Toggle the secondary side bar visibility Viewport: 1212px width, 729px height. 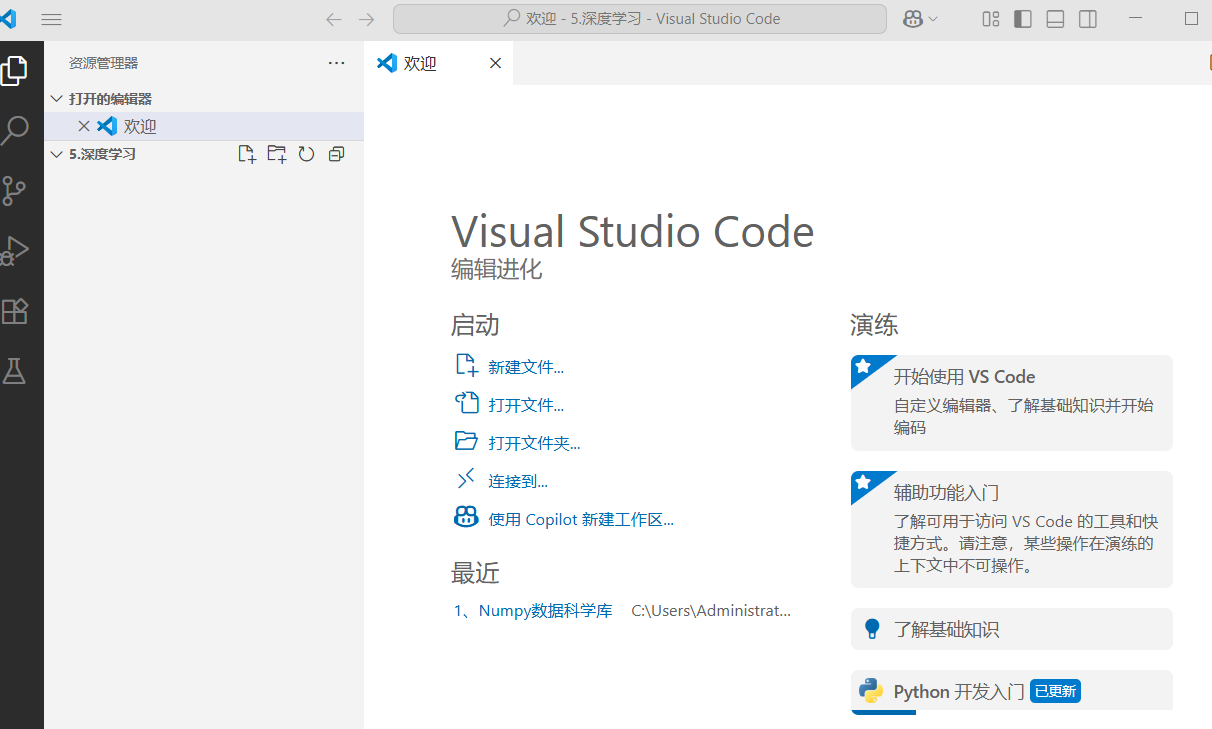click(x=1088, y=19)
